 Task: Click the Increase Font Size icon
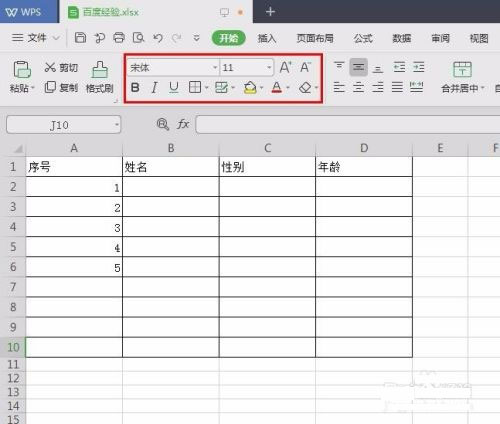pos(285,67)
